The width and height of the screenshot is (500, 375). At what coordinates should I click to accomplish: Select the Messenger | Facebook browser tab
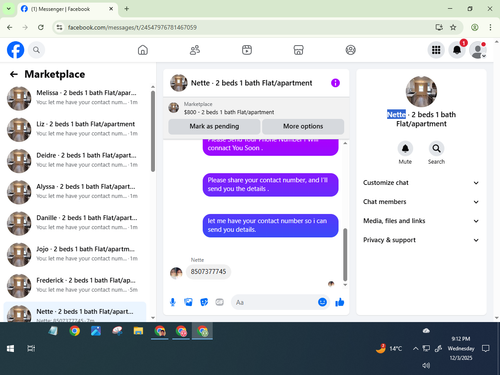click(67, 9)
